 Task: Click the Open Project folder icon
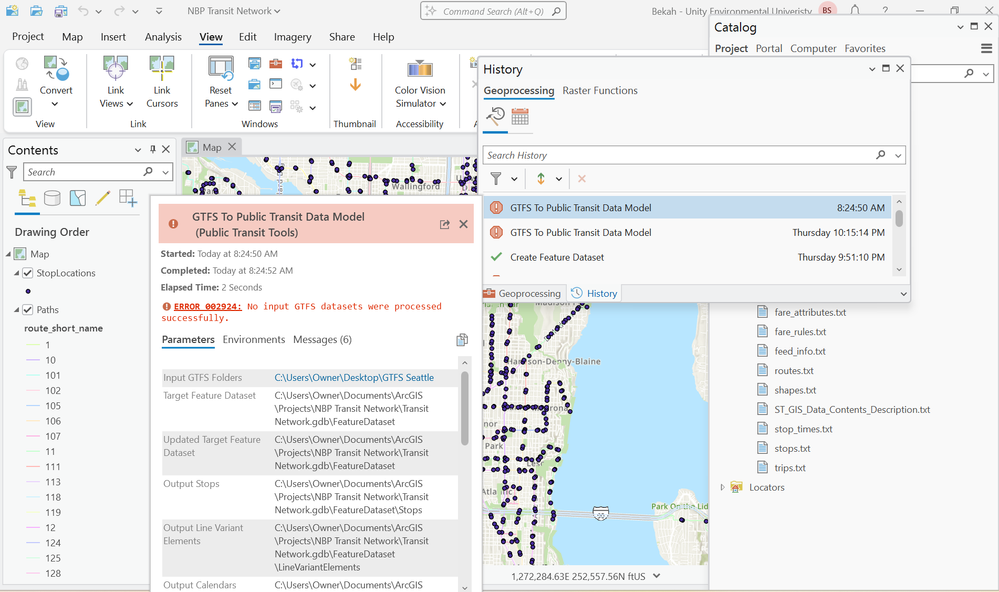click(x=36, y=11)
